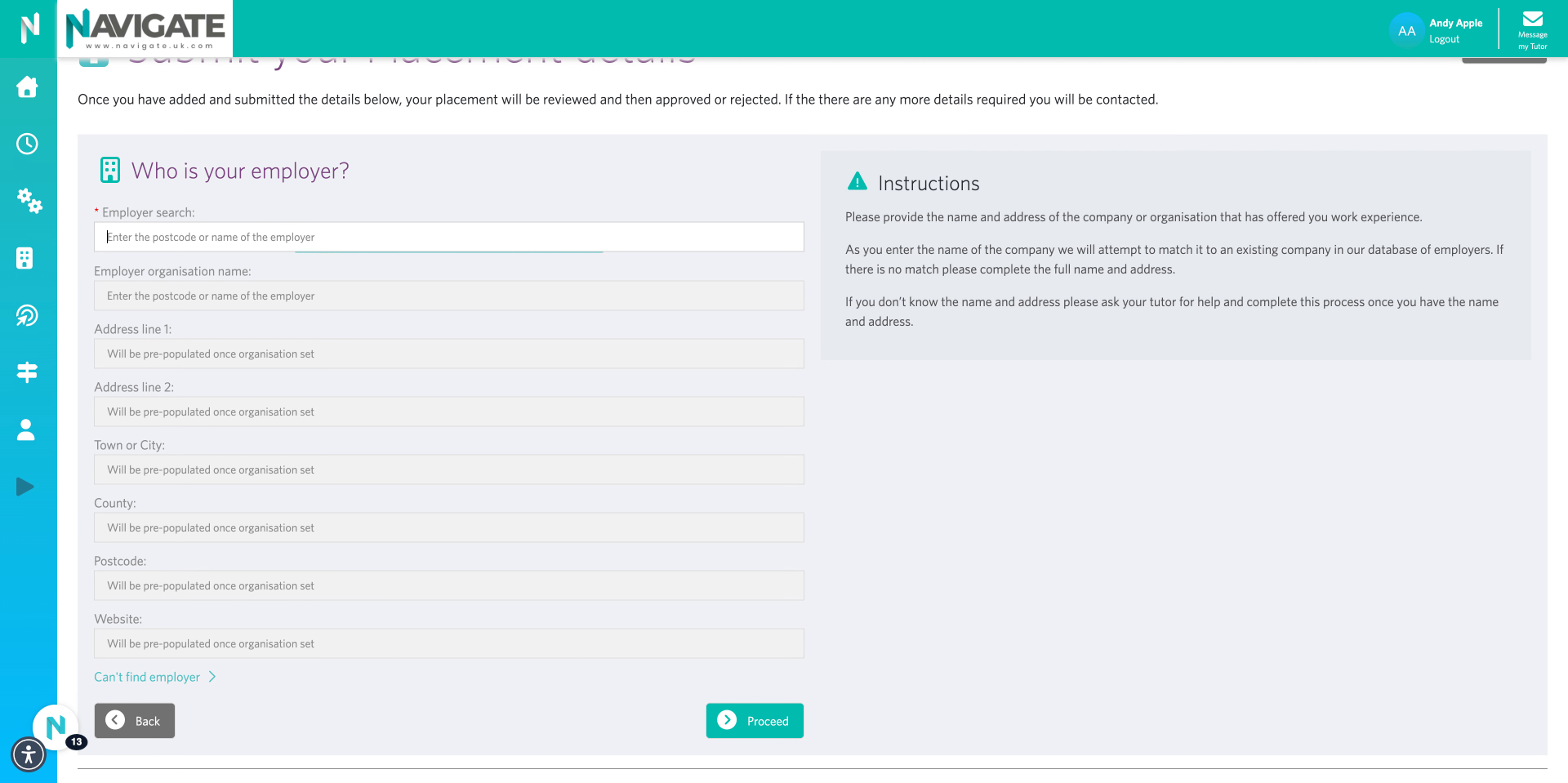
Task: Click the play arrow icon in the sidebar
Action: tap(24, 487)
